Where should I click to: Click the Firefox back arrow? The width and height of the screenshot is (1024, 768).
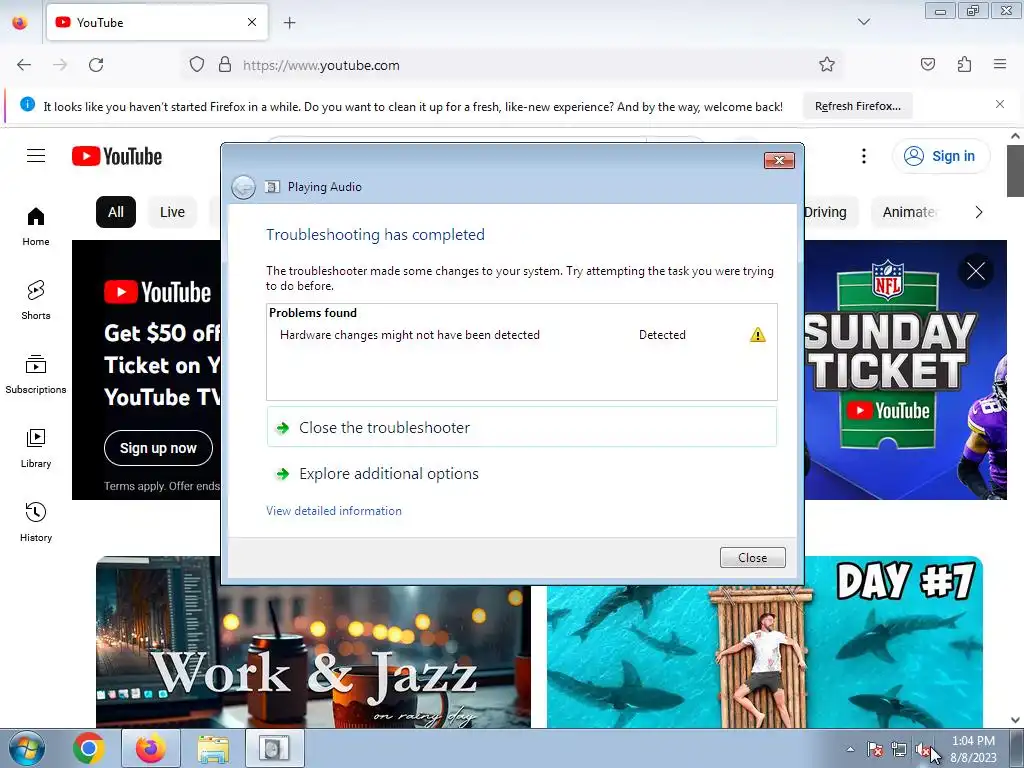[24, 65]
